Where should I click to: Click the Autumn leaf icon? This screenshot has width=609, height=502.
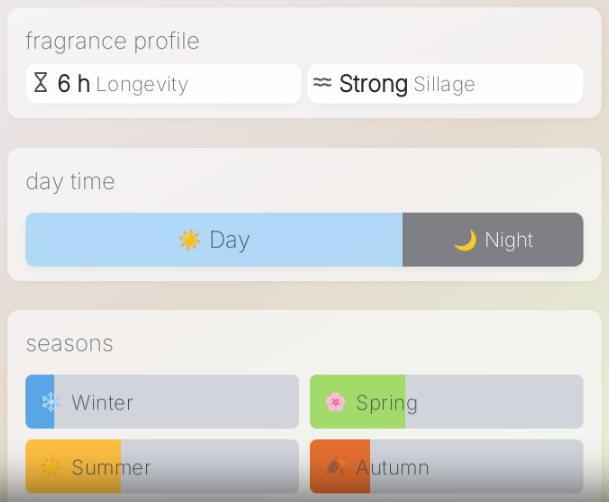335,467
